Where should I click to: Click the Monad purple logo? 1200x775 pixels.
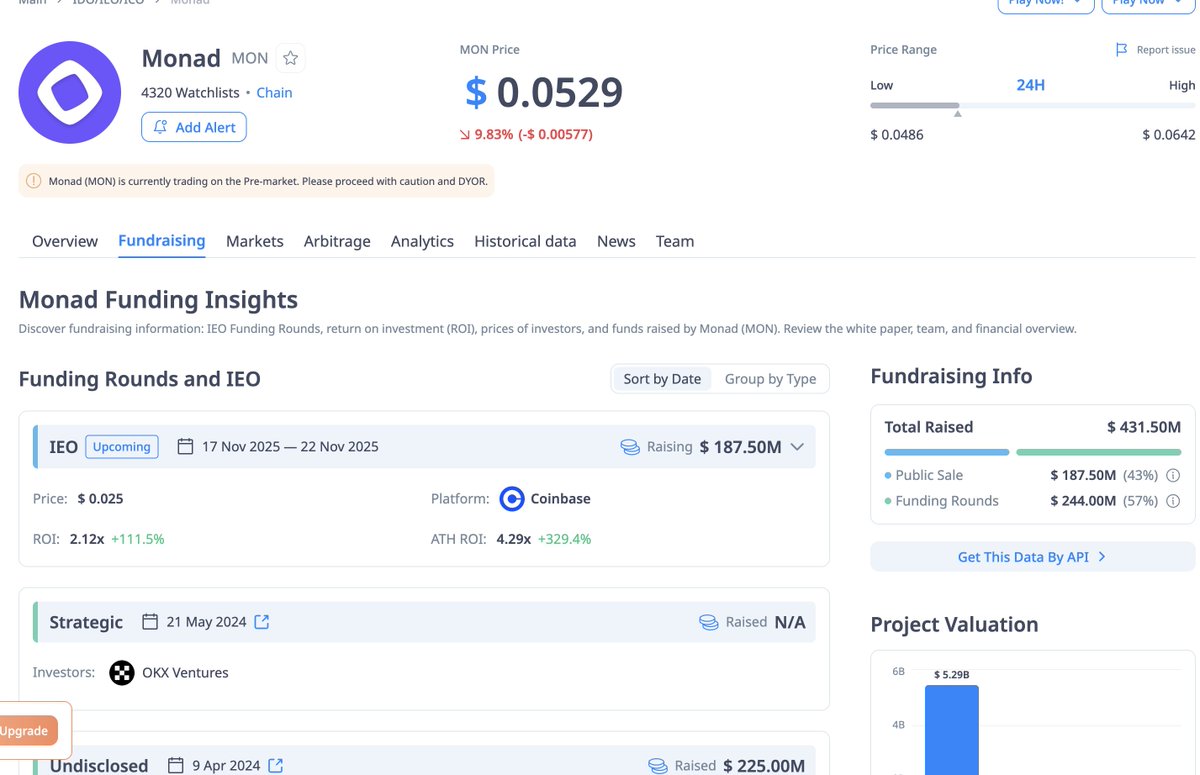(x=69, y=92)
